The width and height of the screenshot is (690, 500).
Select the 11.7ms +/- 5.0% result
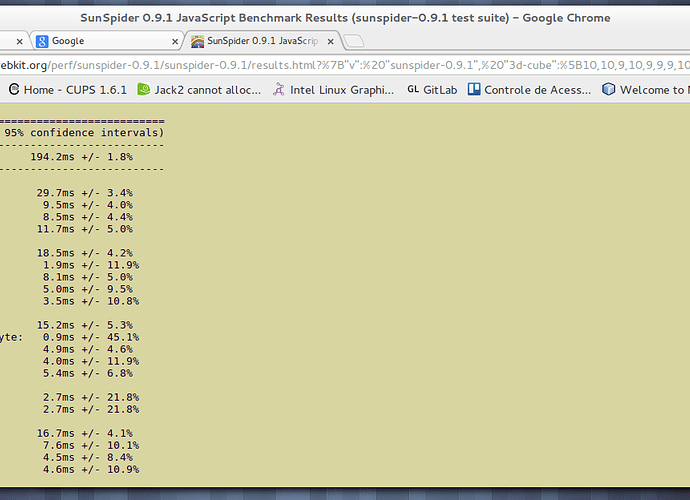pyautogui.click(x=84, y=229)
